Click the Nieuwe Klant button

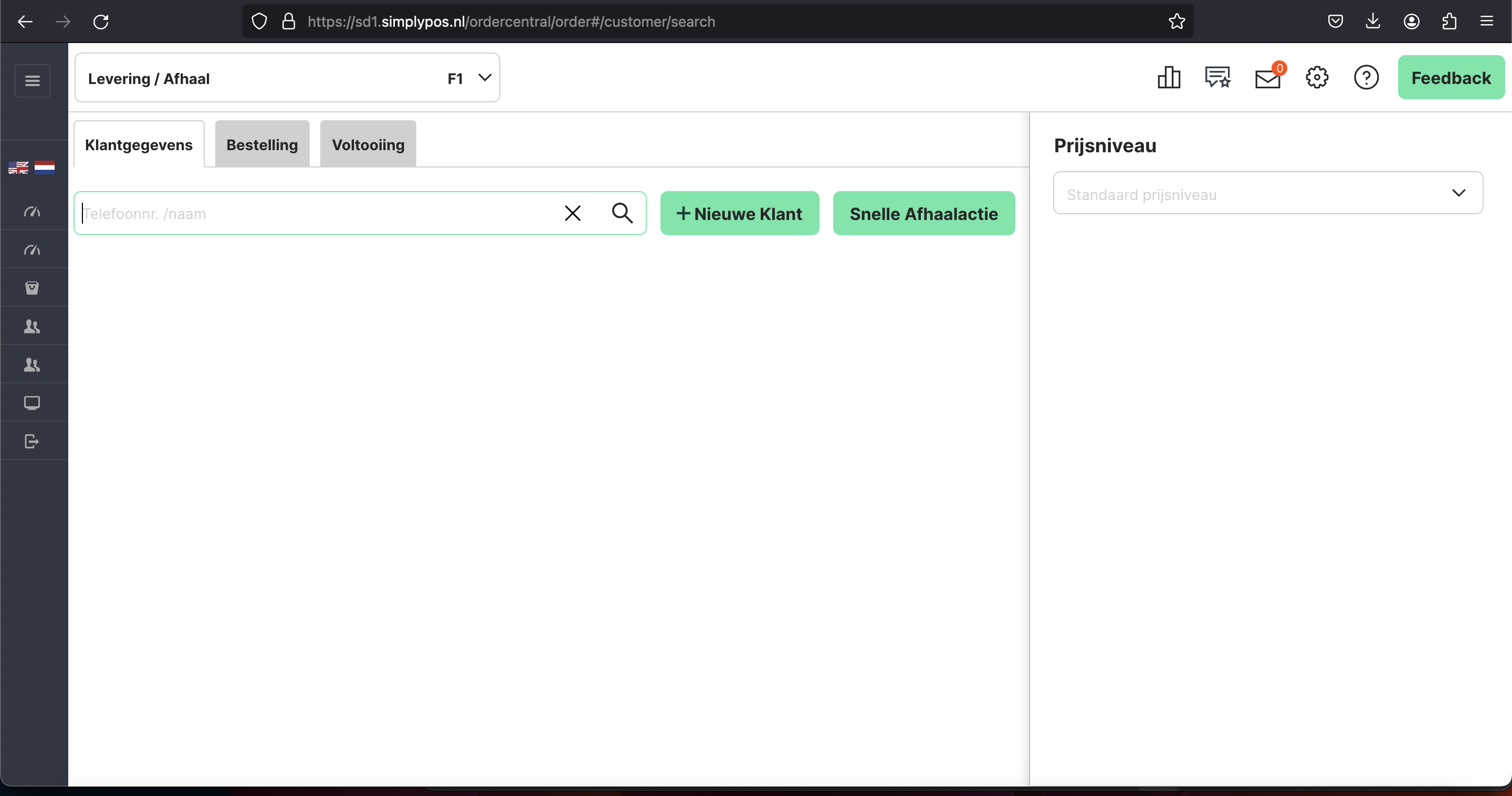click(740, 213)
